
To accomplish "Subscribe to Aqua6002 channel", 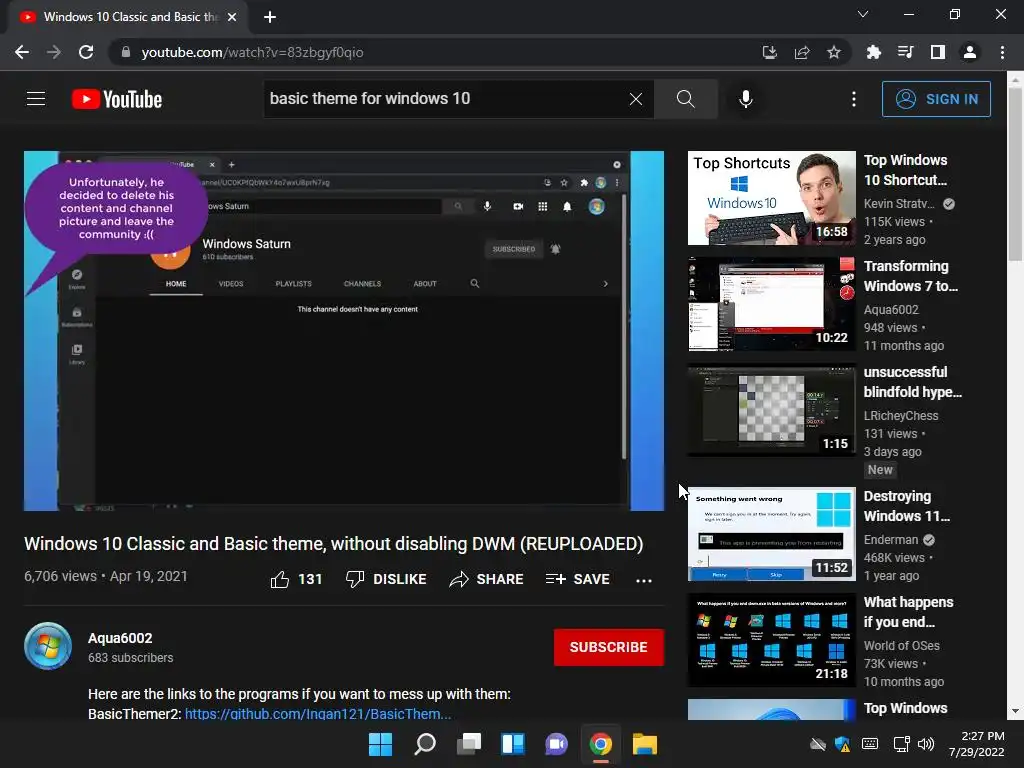I will click(x=609, y=647).
